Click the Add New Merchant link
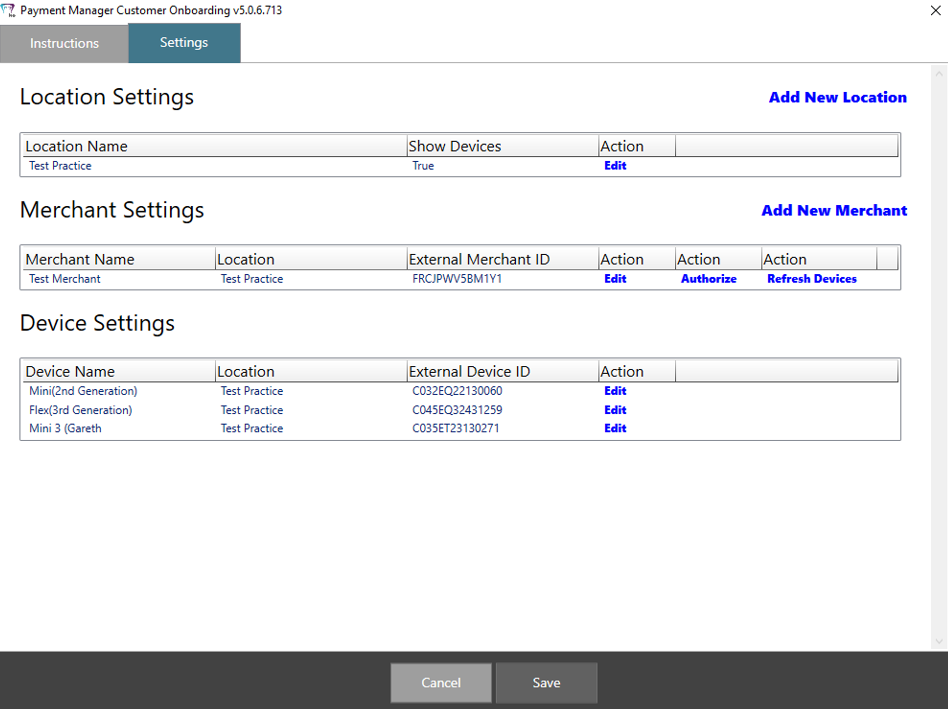 click(x=834, y=210)
